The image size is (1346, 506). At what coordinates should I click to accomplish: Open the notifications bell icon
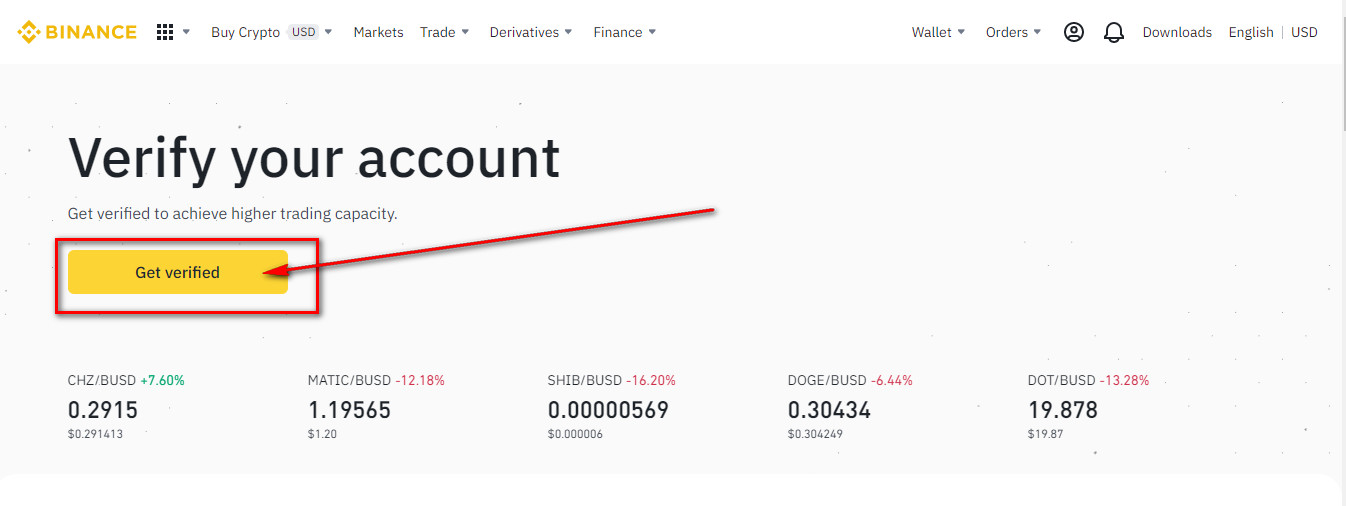(1113, 32)
